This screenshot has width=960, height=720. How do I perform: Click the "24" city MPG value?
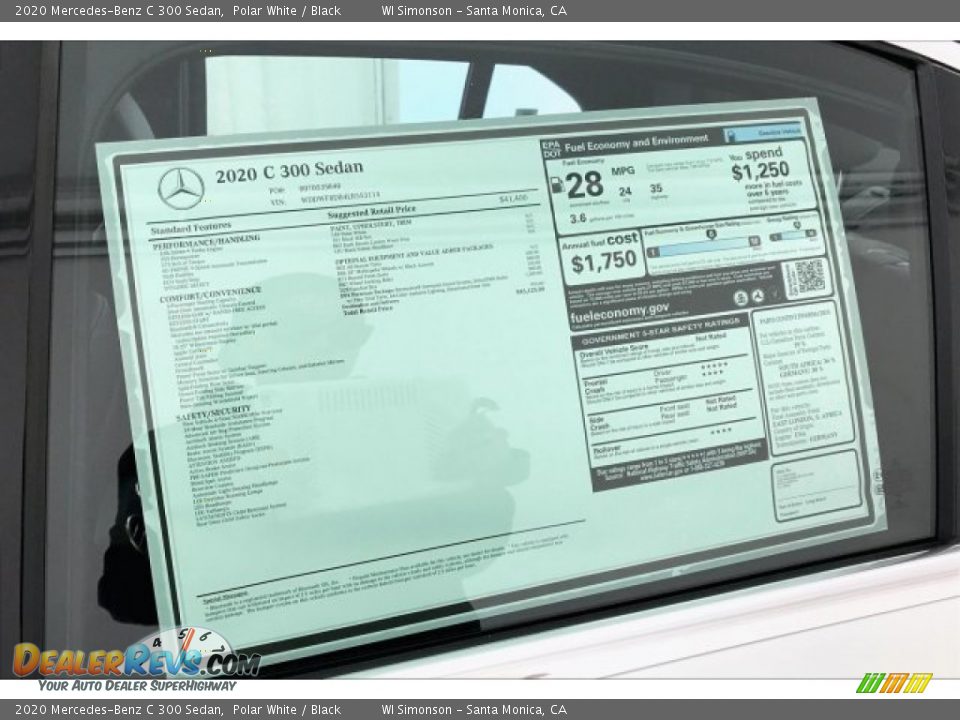pos(624,192)
